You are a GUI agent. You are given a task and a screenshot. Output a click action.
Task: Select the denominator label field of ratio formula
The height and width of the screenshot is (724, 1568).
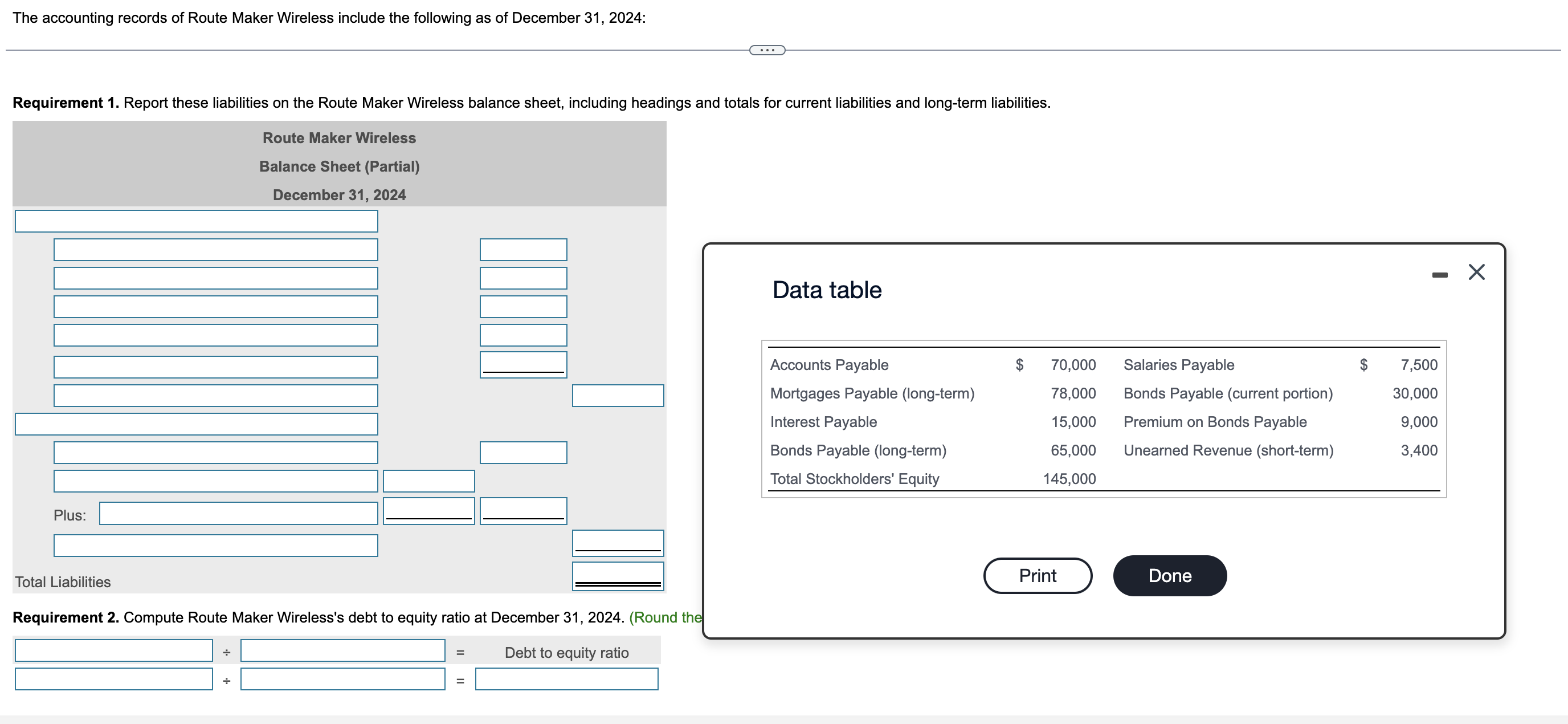pos(342,650)
